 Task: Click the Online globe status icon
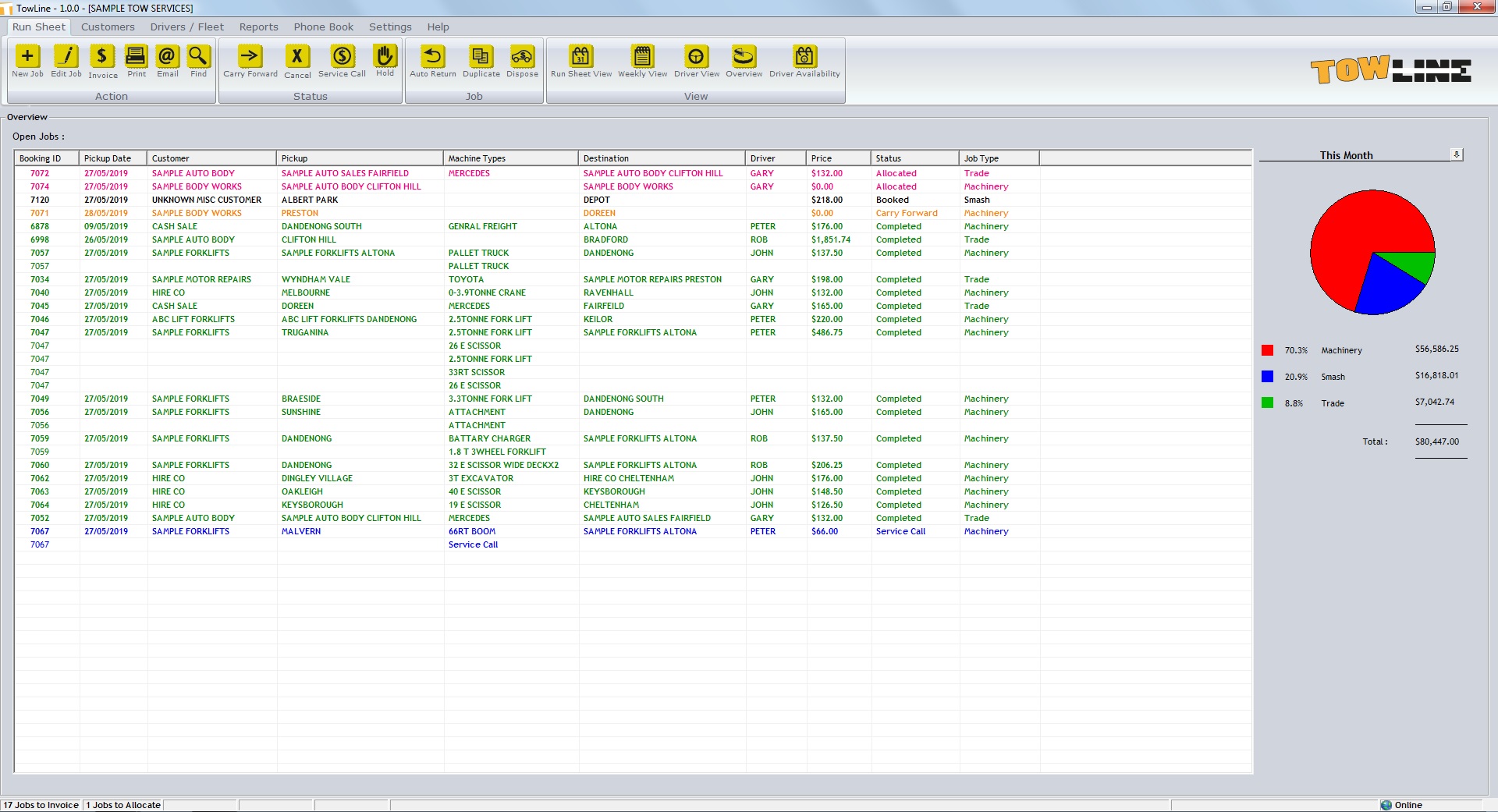coord(1386,805)
